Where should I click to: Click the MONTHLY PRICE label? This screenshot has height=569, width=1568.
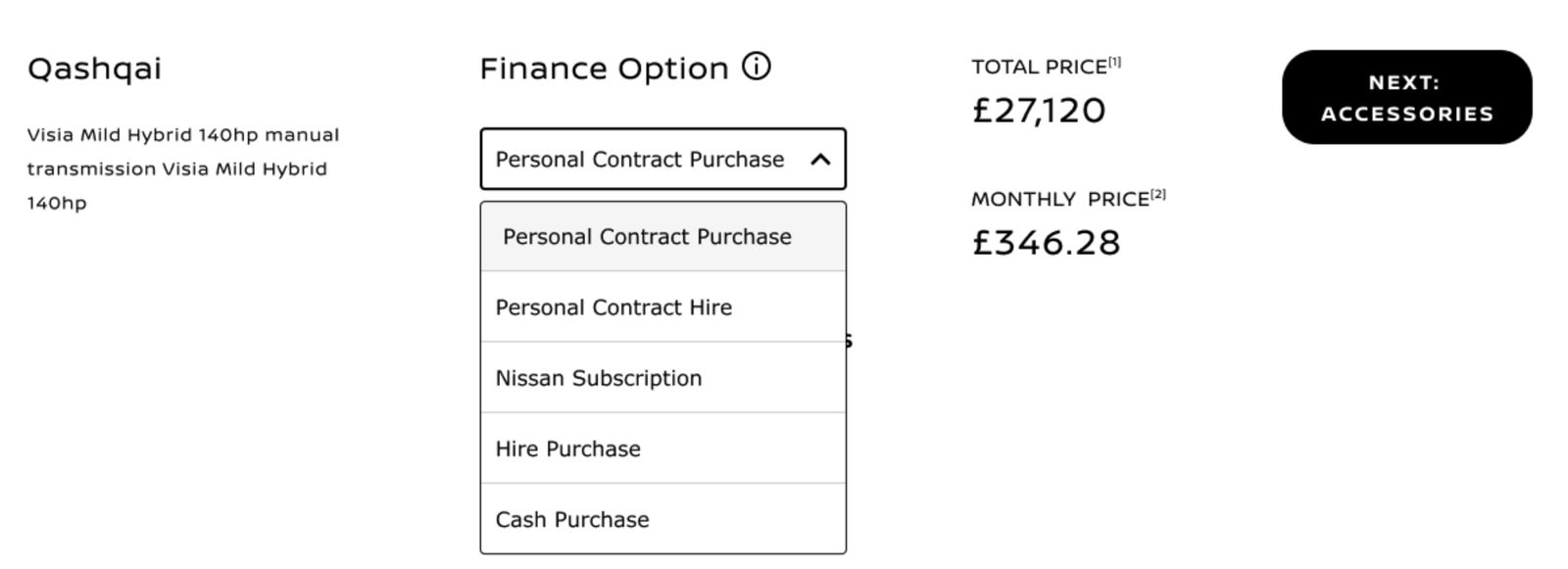click(x=1060, y=199)
